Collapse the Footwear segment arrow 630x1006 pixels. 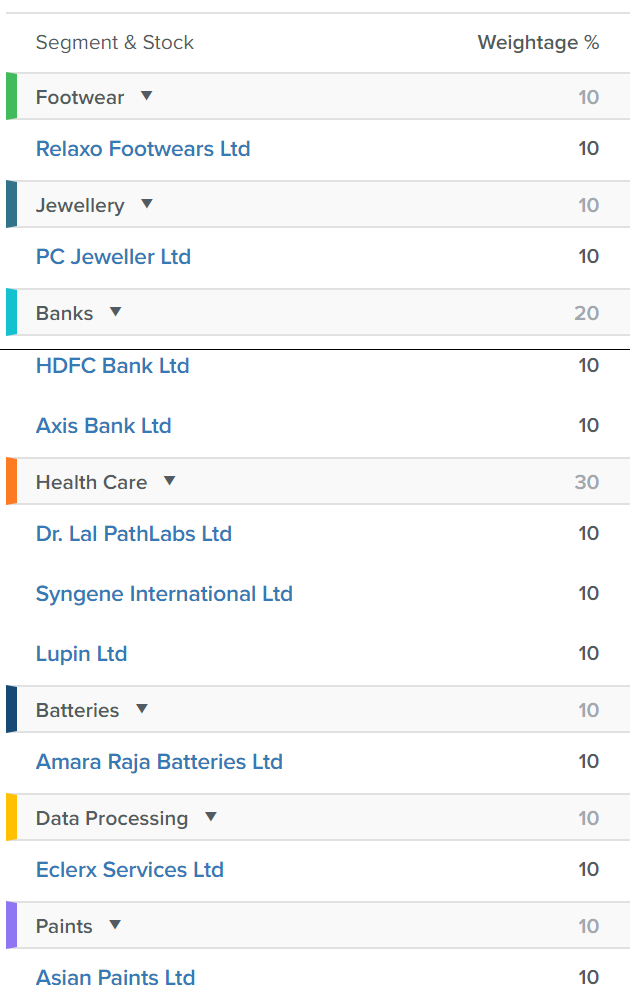click(x=146, y=96)
